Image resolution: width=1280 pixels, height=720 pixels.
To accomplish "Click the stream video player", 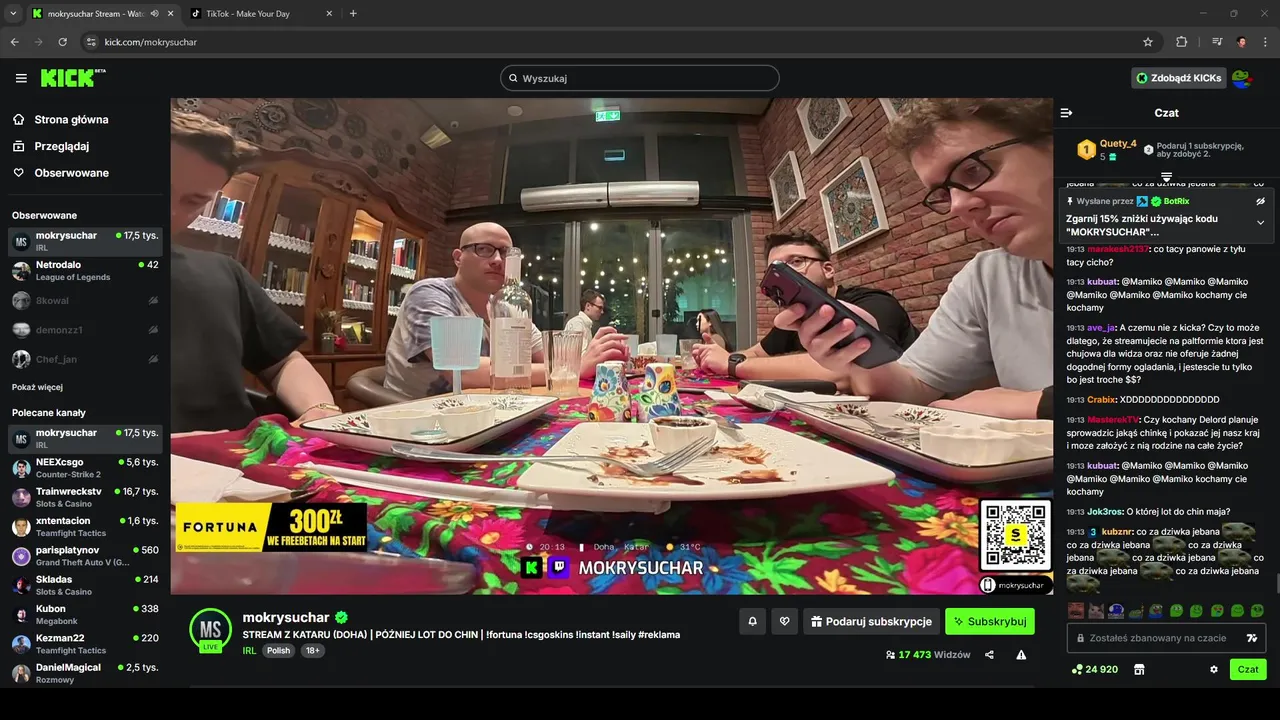I will coord(611,345).
